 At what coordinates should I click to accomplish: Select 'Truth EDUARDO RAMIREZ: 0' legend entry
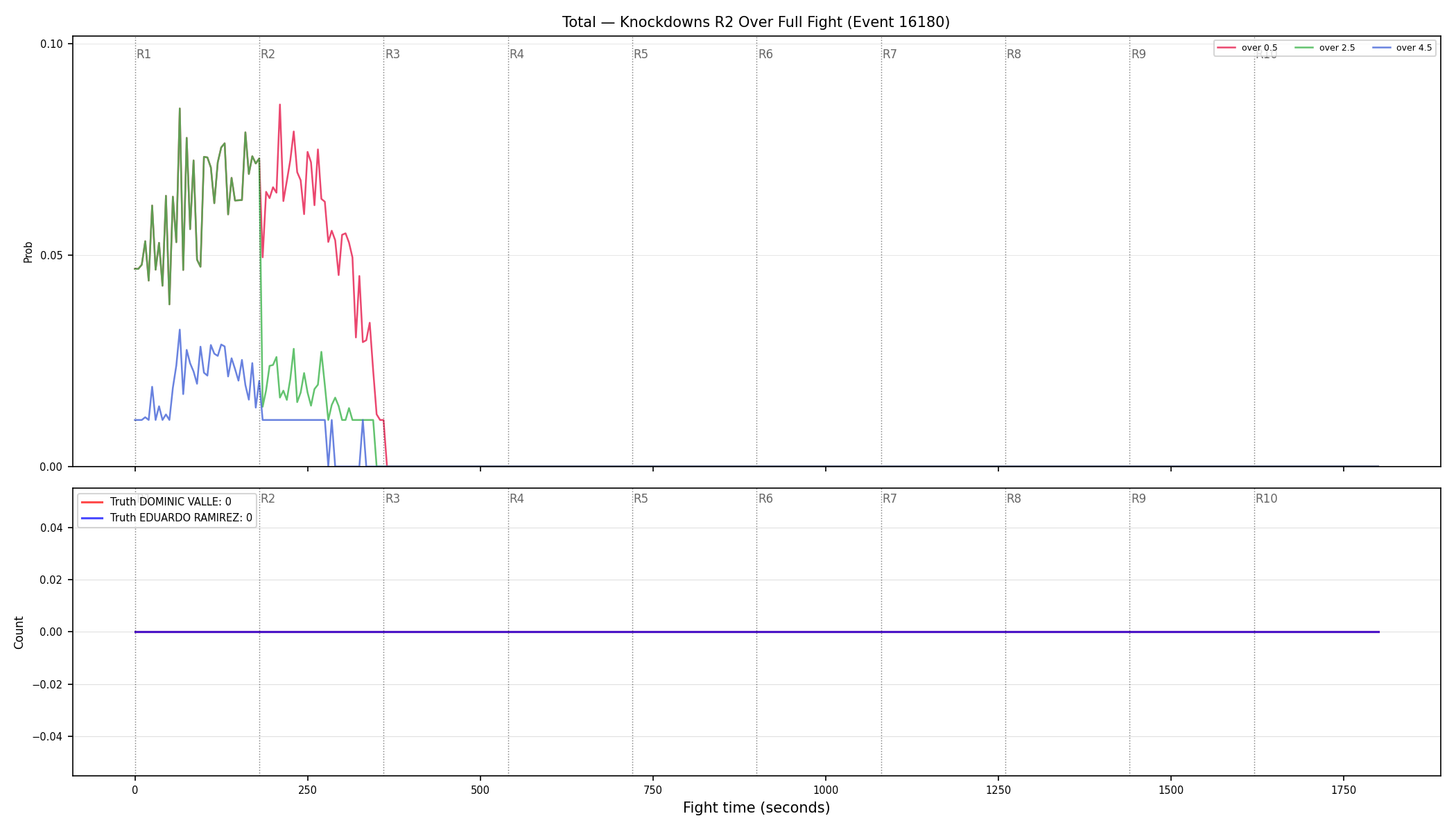pos(181,518)
